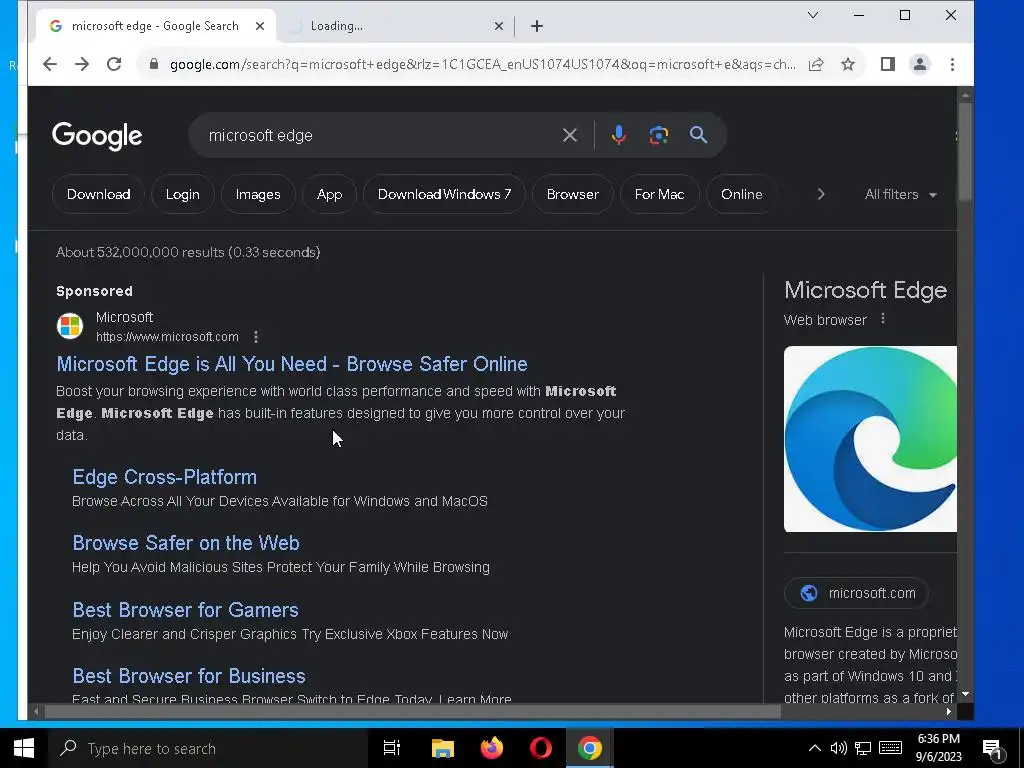The image size is (1024, 768).
Task: Open a new tab with plus button
Action: coord(537,26)
